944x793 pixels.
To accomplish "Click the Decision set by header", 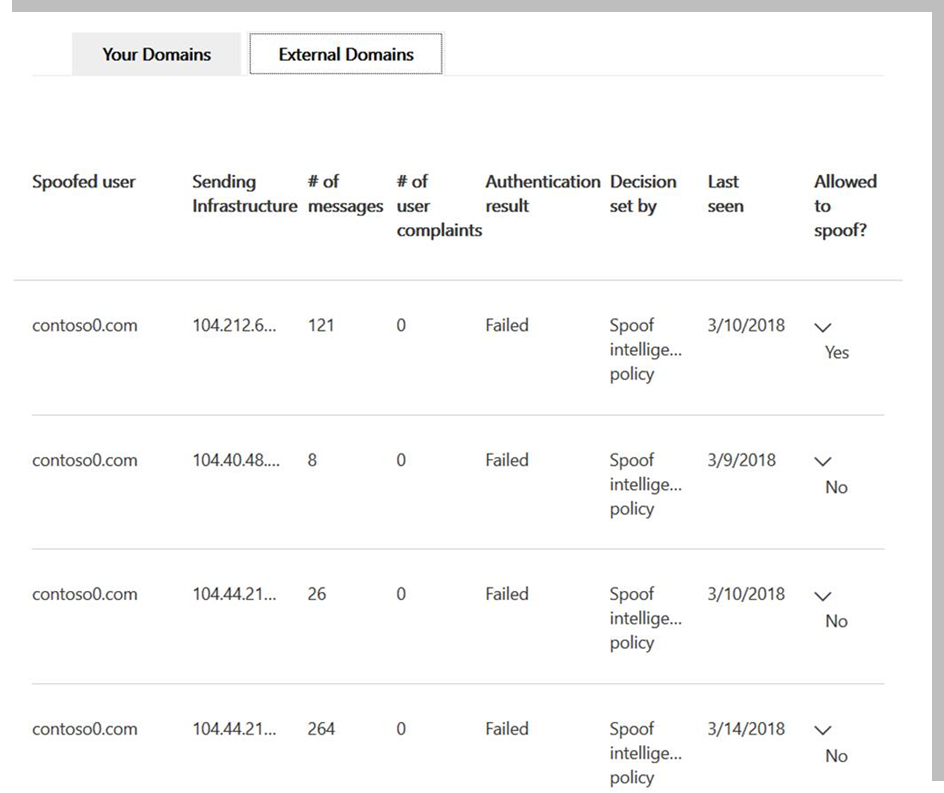I will pyautogui.click(x=642, y=194).
